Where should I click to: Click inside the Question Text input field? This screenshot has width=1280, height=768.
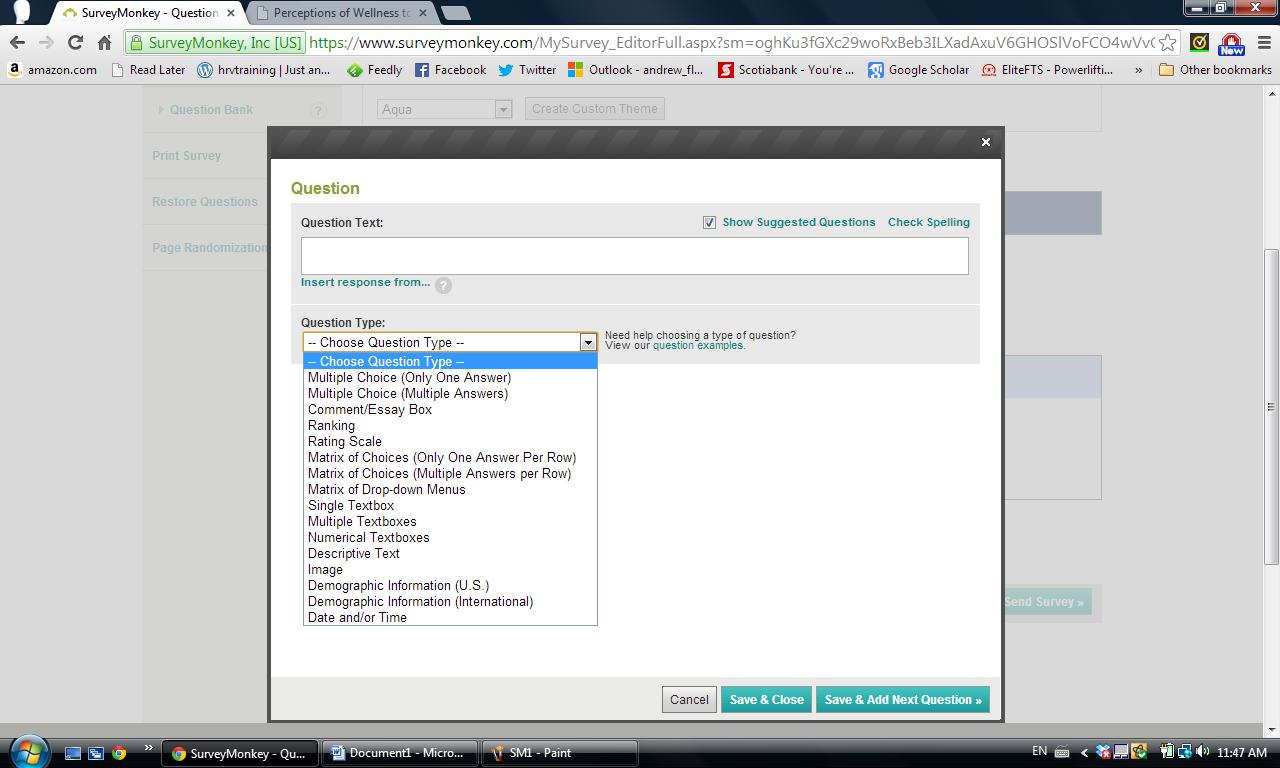tap(634, 256)
